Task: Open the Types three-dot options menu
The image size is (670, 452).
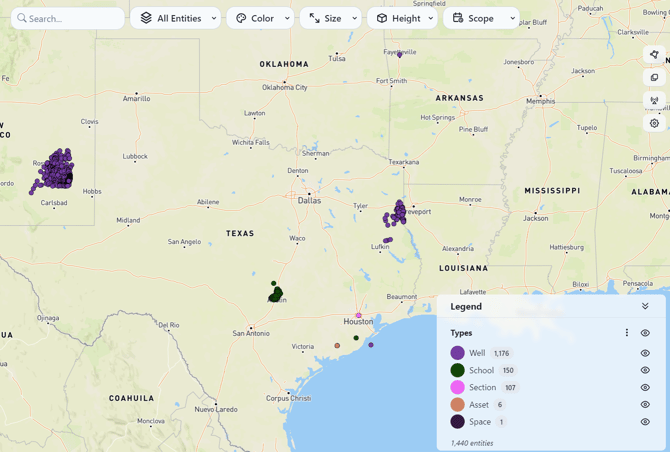Action: (x=627, y=333)
